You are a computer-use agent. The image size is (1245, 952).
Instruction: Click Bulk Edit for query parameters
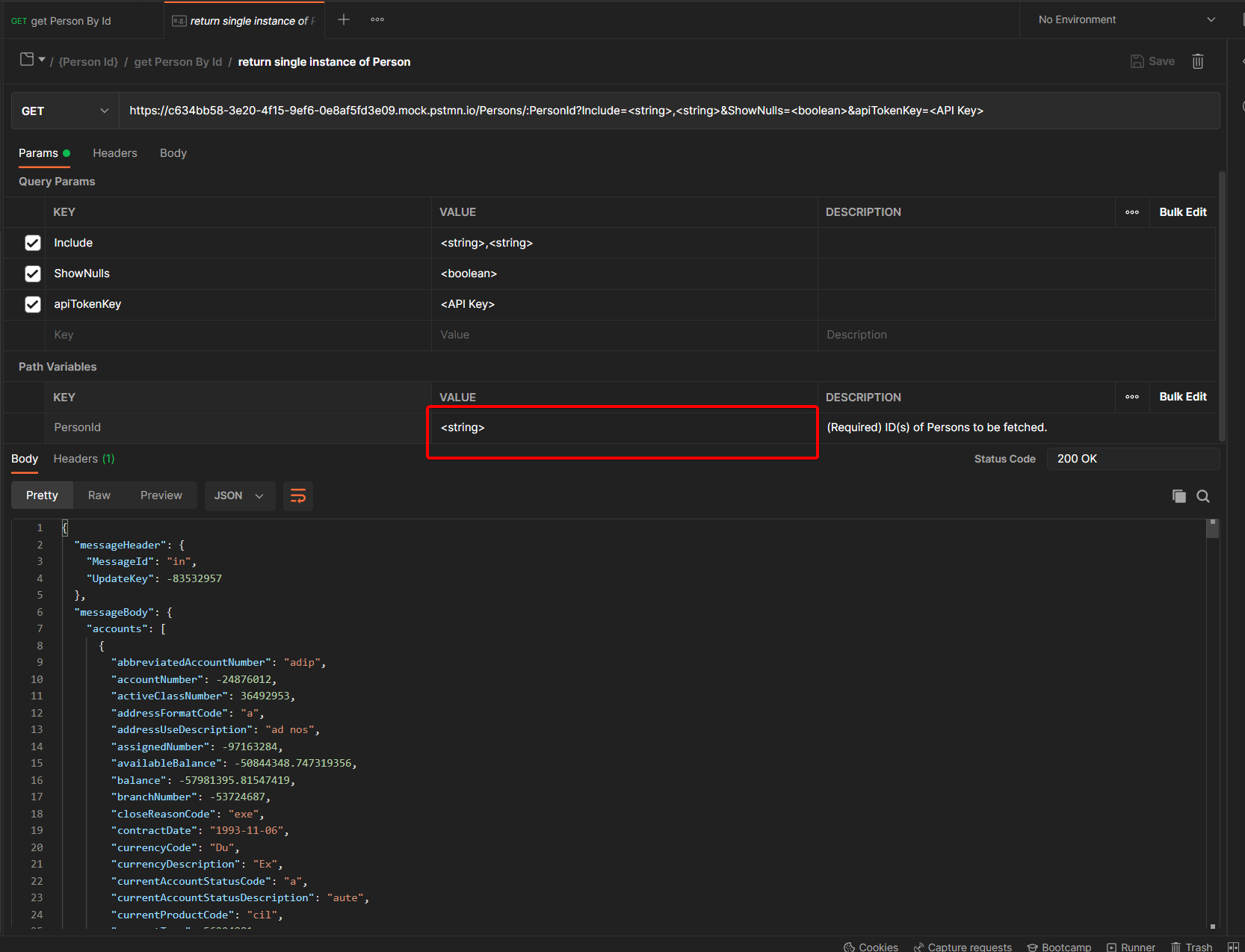pos(1182,212)
